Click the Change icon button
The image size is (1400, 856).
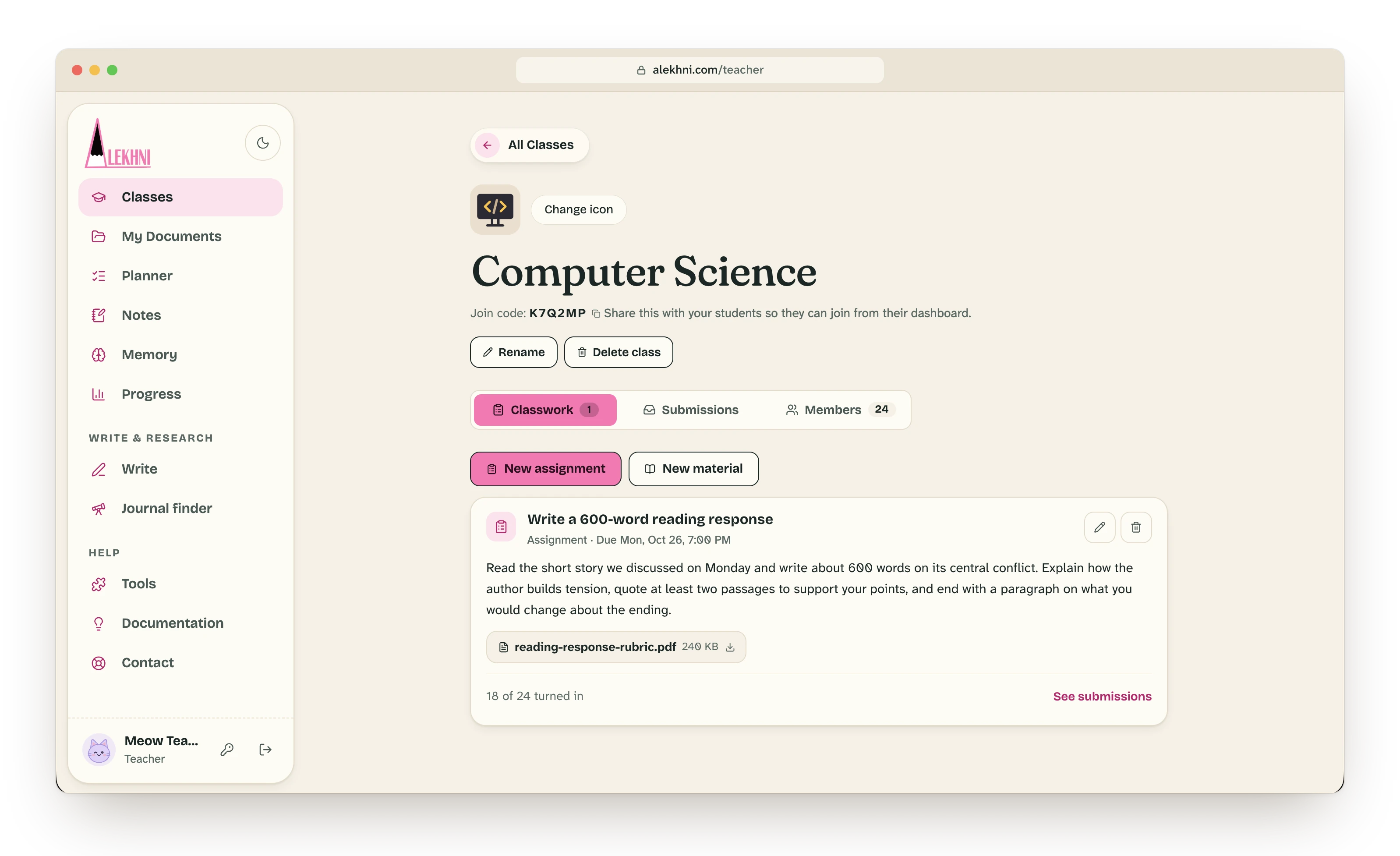pyautogui.click(x=578, y=209)
